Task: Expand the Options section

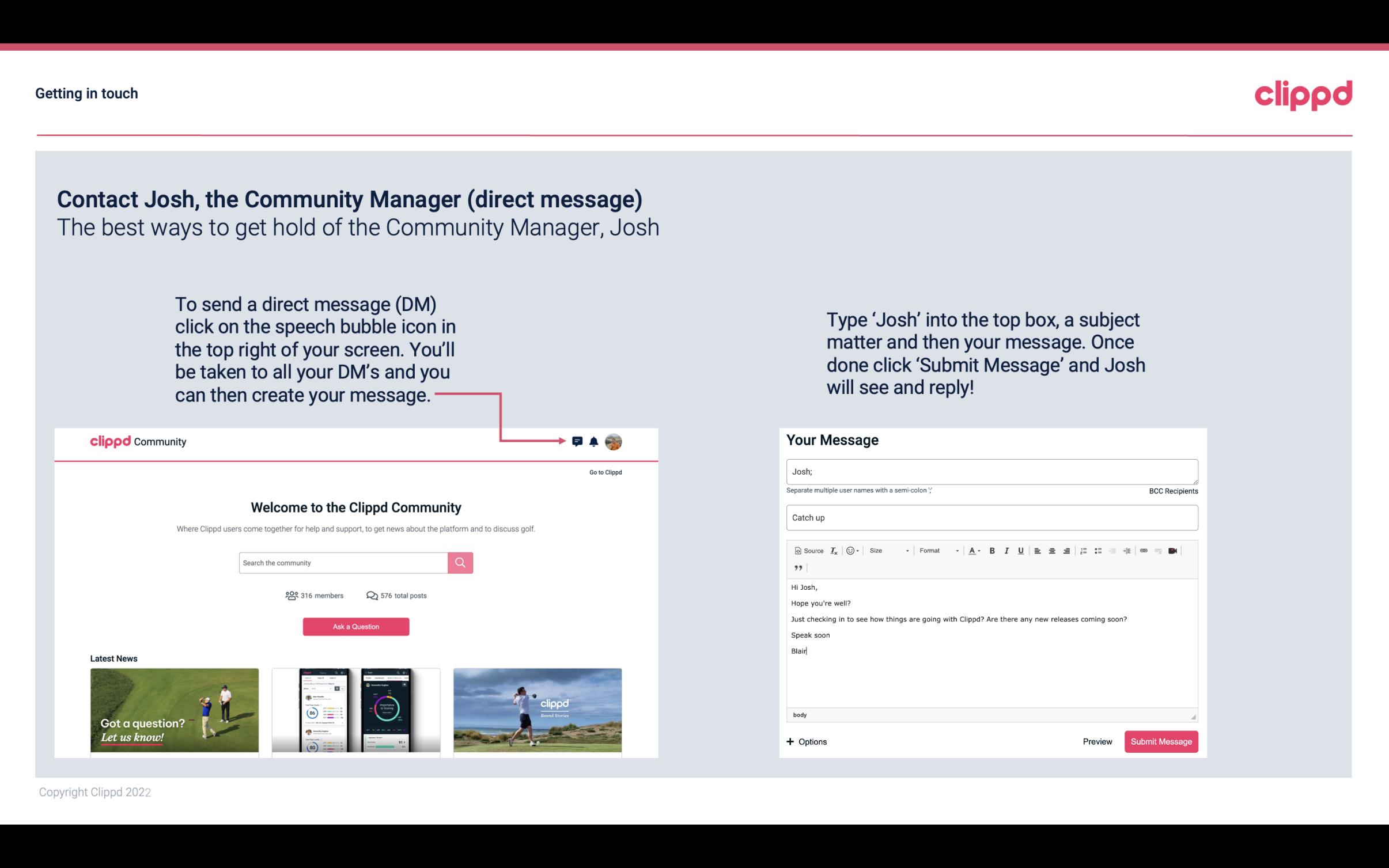Action: pos(807,741)
